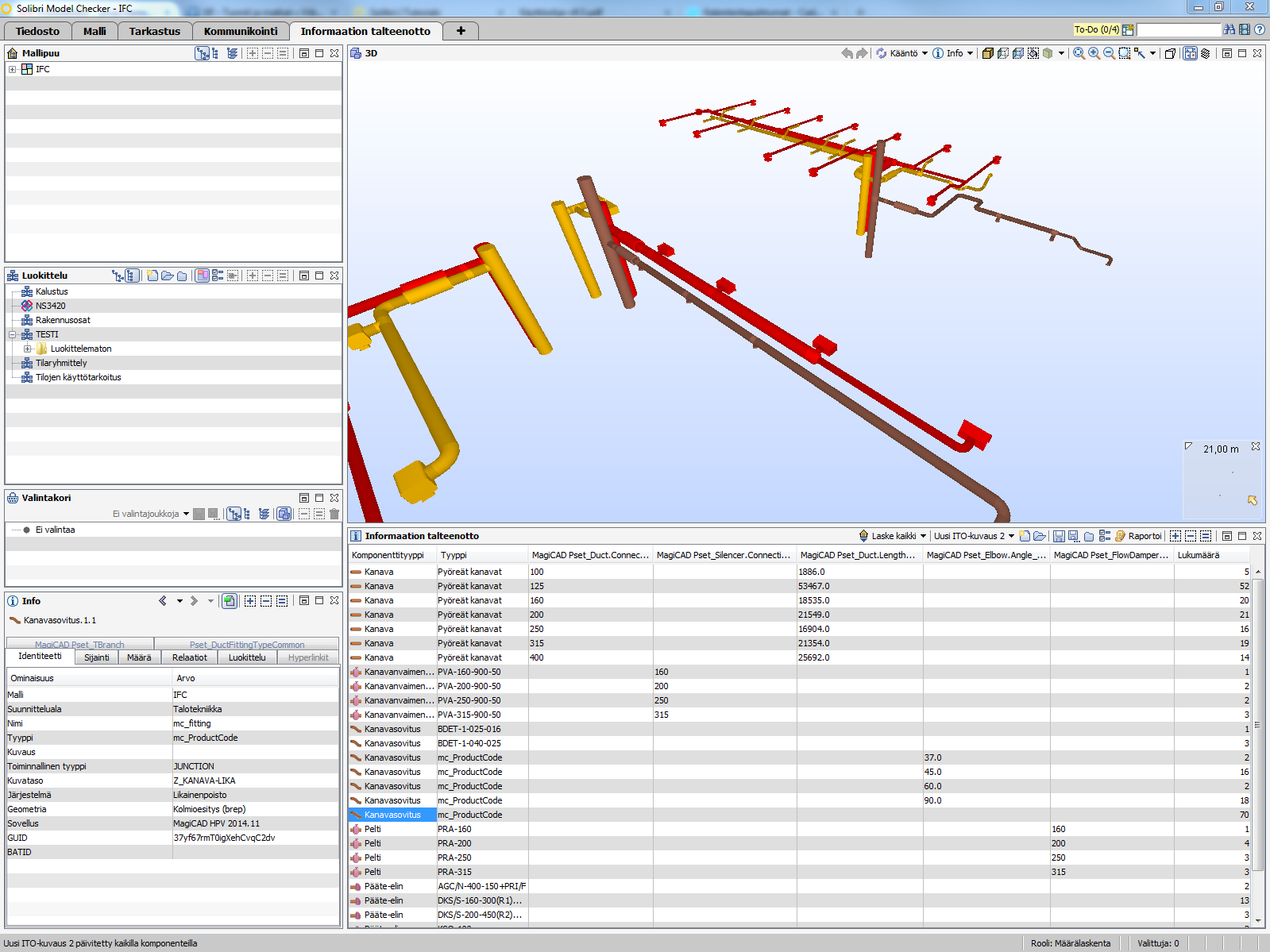This screenshot has height=952, width=1270.
Task: Expand the Luokittelematon folder node
Action: pyautogui.click(x=28, y=349)
